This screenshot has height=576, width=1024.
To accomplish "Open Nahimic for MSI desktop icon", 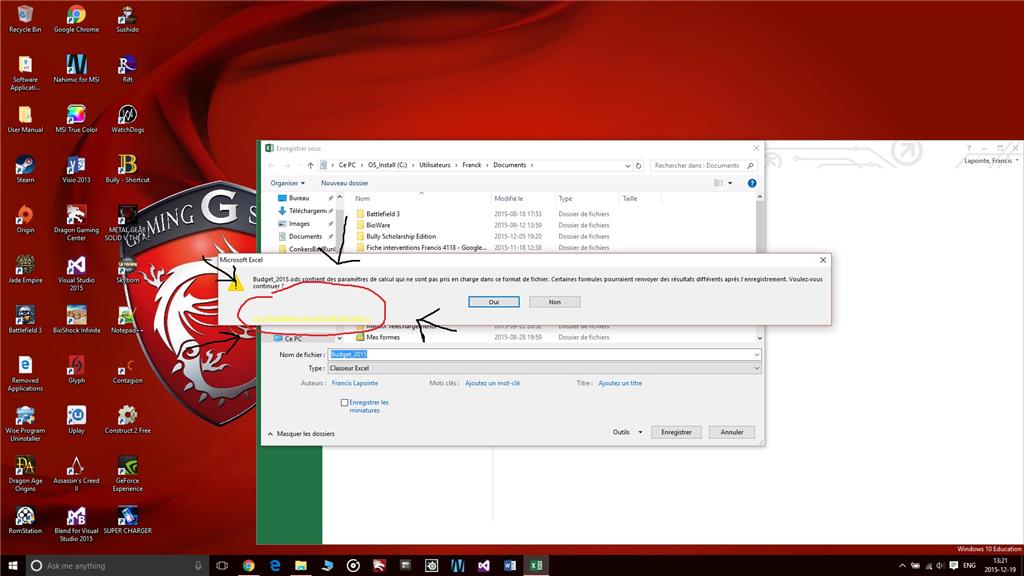I will (x=76, y=69).
